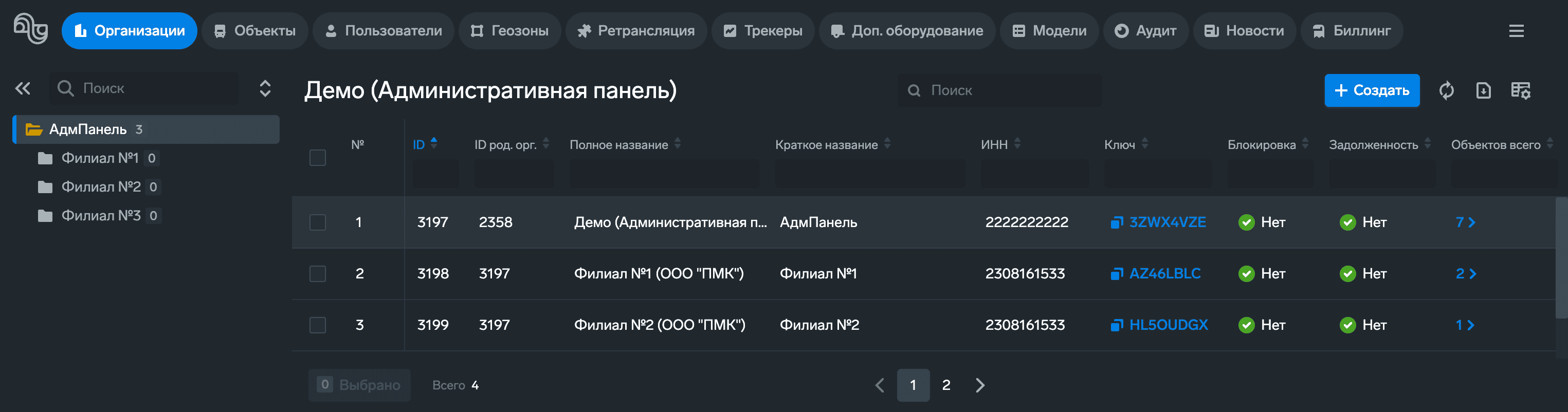Click the refresh table icon
Image resolution: width=1568 pixels, height=412 pixels.
pyautogui.click(x=1446, y=91)
